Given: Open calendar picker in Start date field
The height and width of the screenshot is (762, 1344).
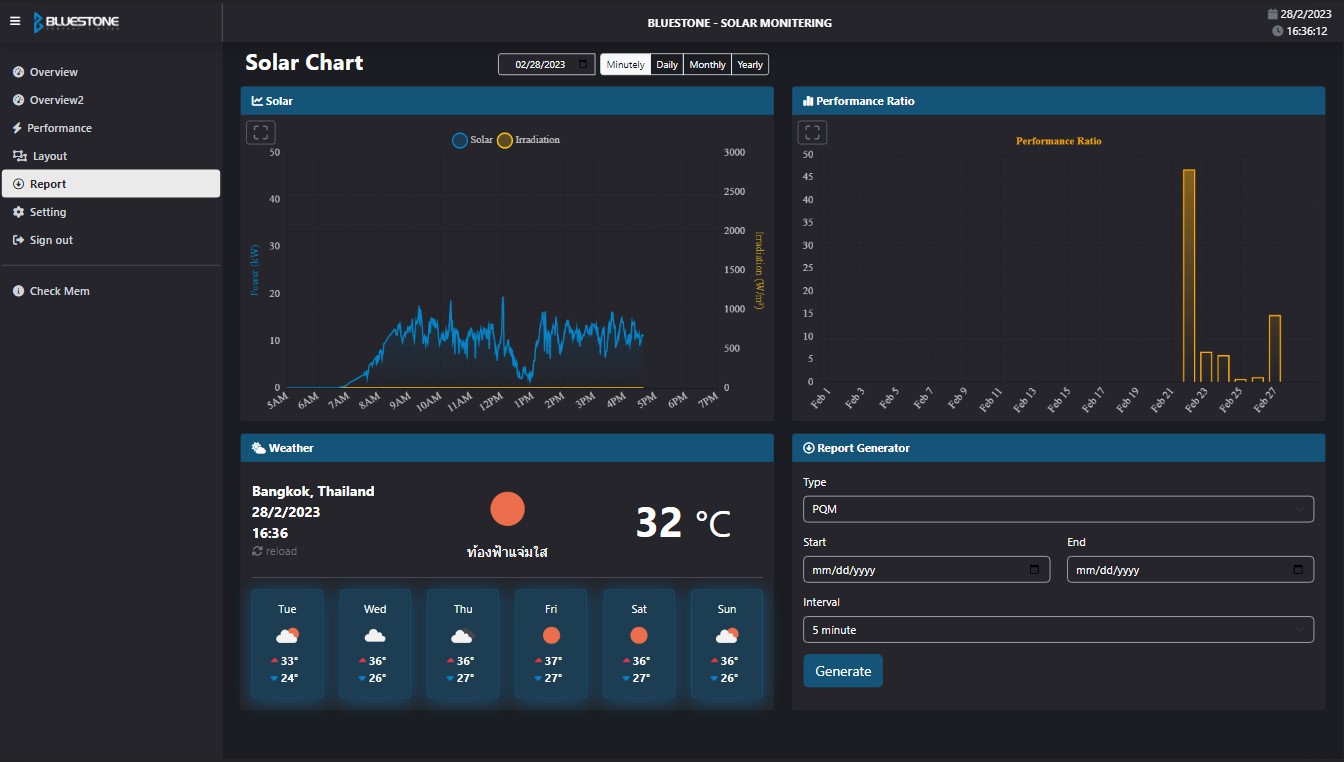Looking at the screenshot, I should (x=1034, y=570).
